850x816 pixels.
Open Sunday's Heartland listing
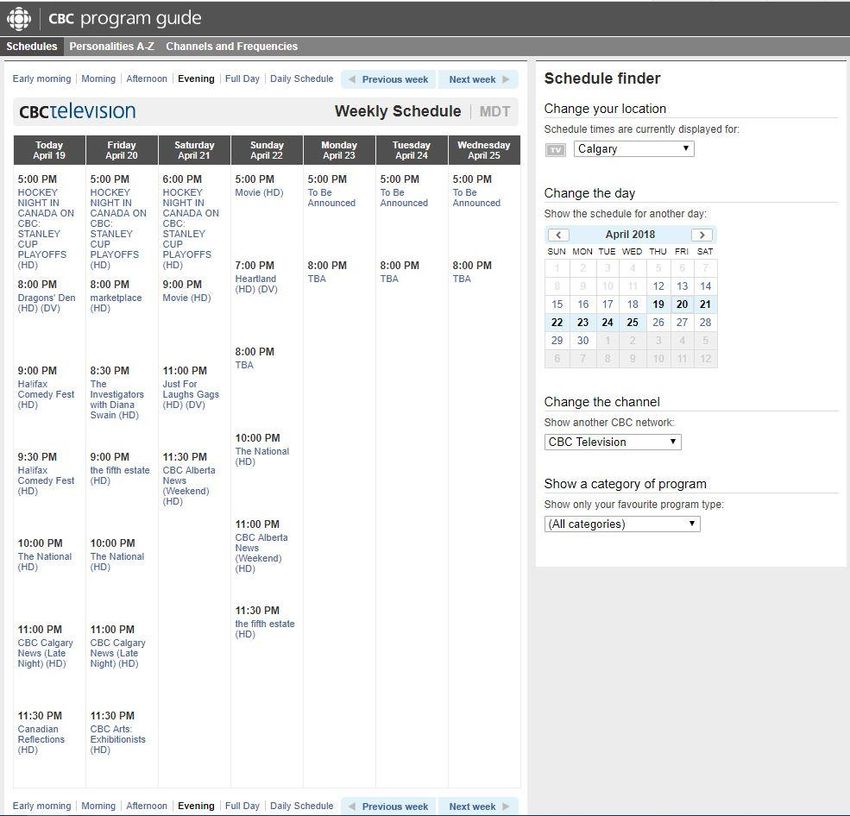[256, 284]
